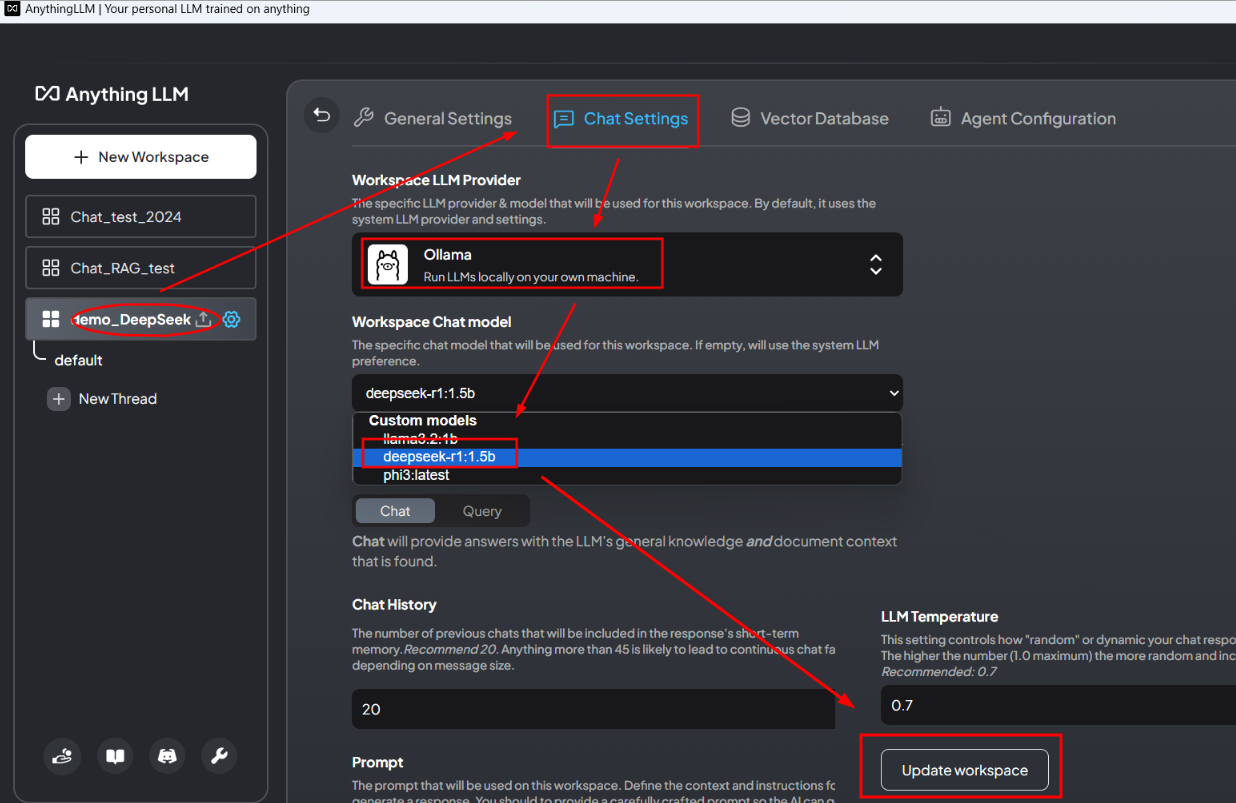1236x803 pixels.
Task: Open the Discord icon in sidebar footer
Action: (x=167, y=756)
